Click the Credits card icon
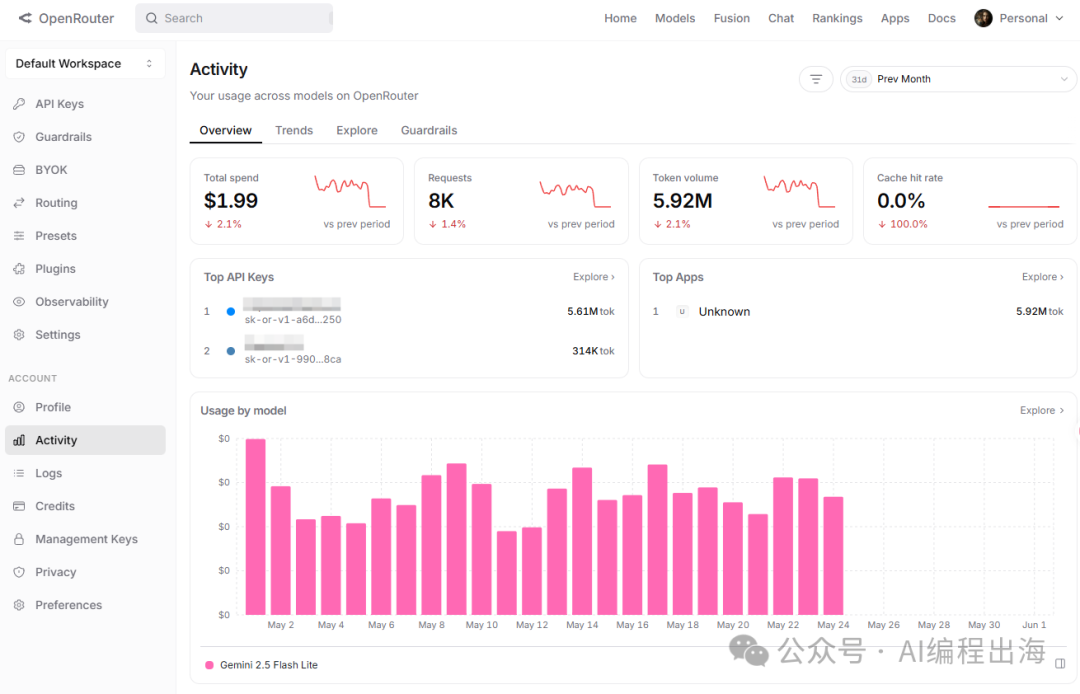Screen dimensions: 1080x694 pos(19,506)
